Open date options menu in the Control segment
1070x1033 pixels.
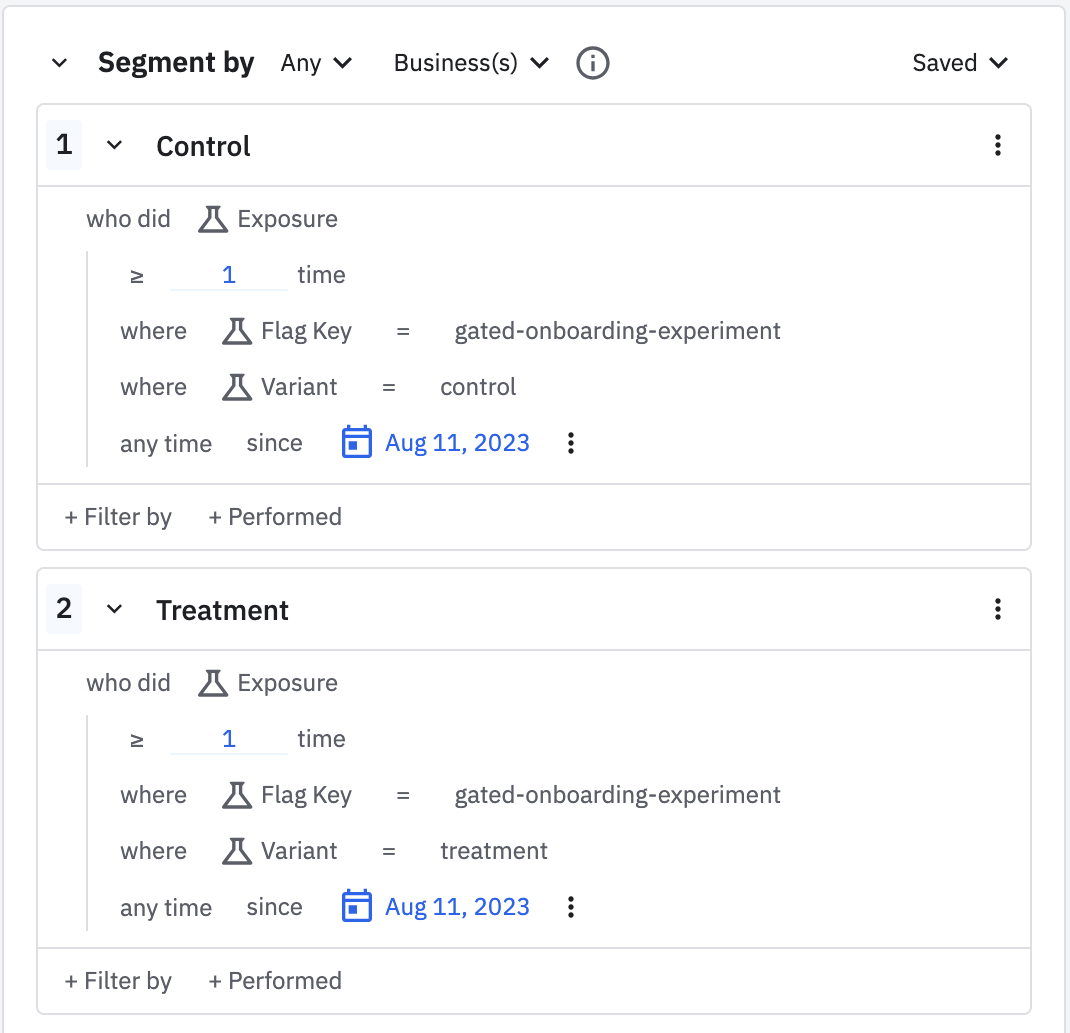tap(570, 443)
